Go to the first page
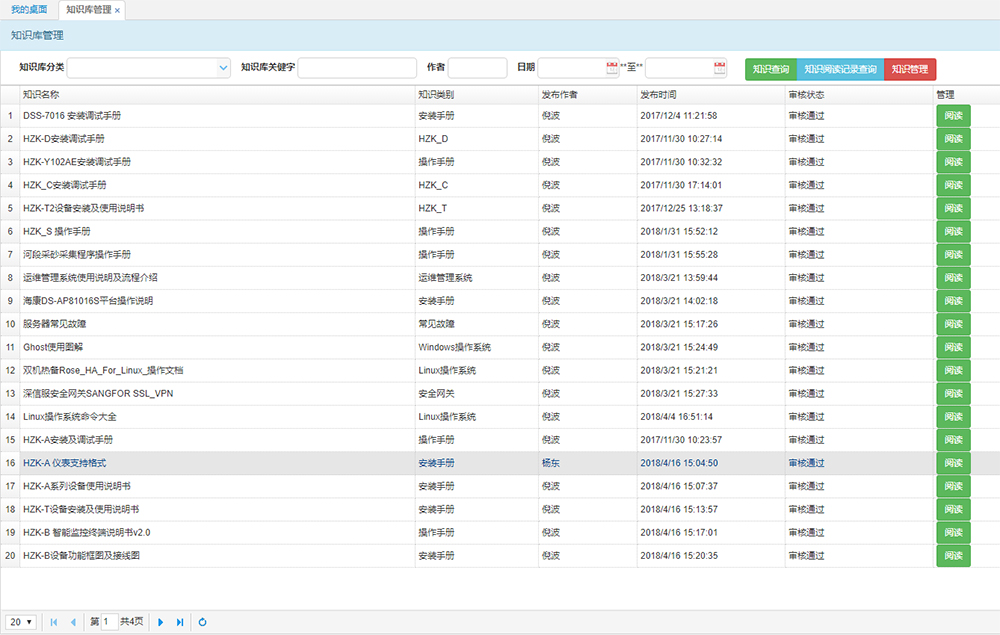The image size is (1000, 635). [54, 622]
